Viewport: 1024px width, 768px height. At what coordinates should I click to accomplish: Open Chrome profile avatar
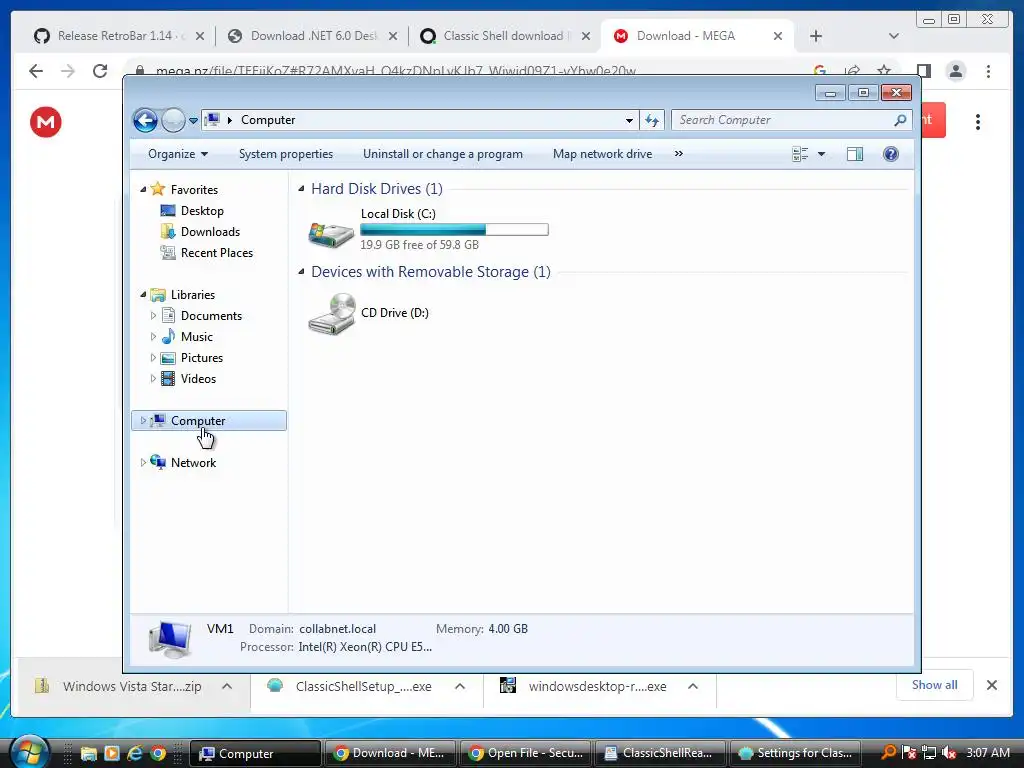955,71
